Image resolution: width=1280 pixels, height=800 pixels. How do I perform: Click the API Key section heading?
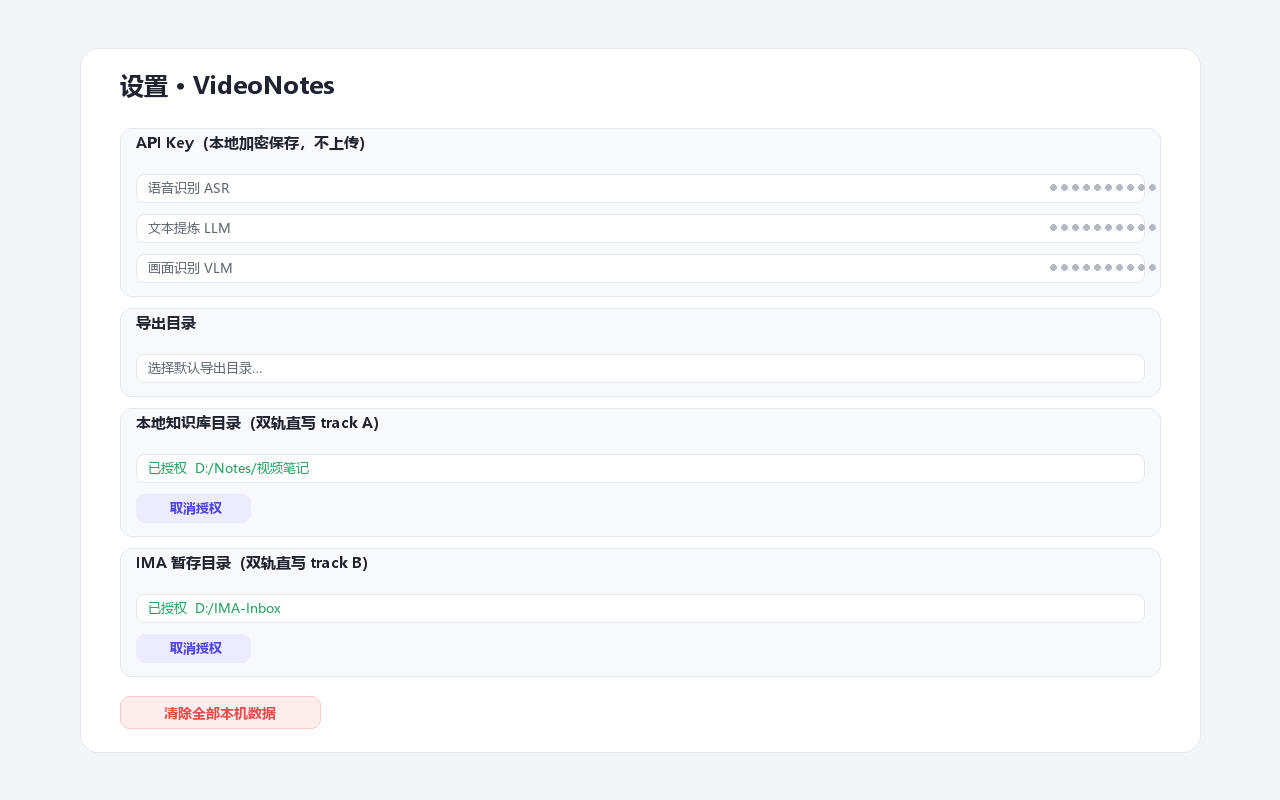point(251,143)
